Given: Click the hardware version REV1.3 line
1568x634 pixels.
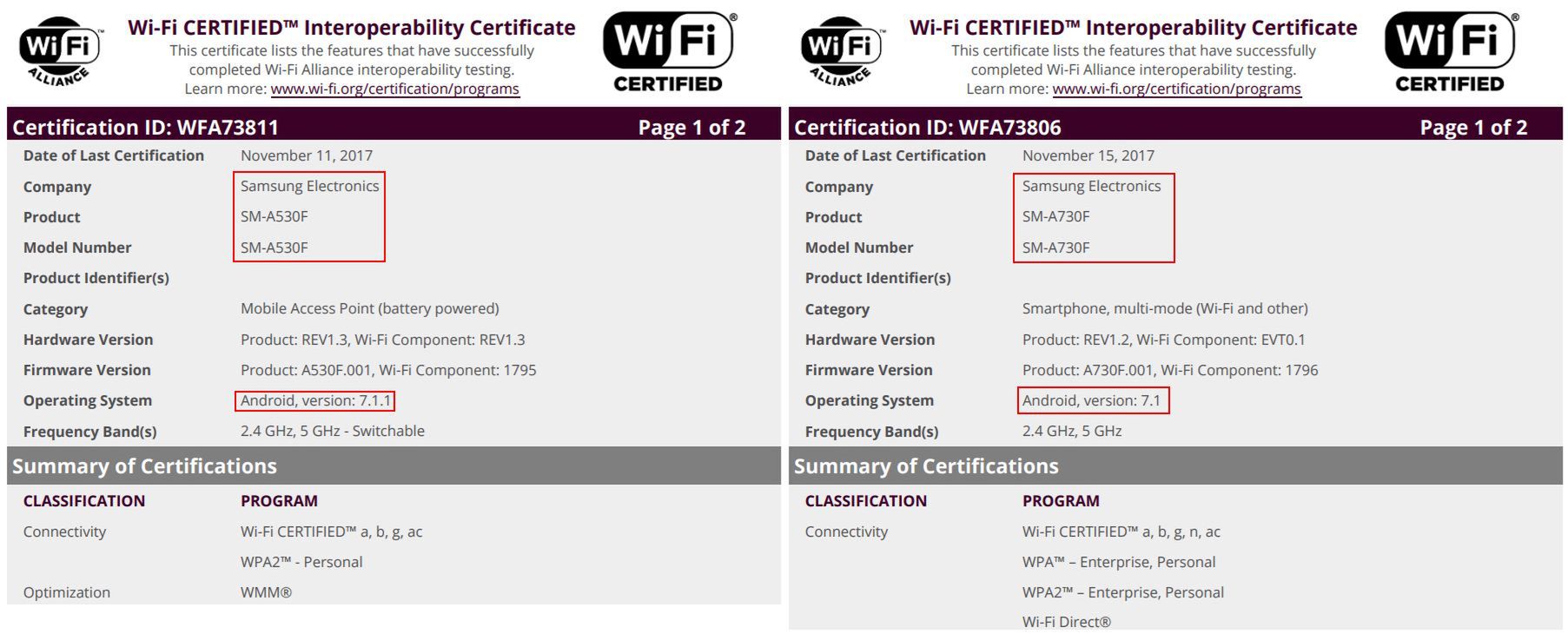Looking at the screenshot, I should coord(382,340).
